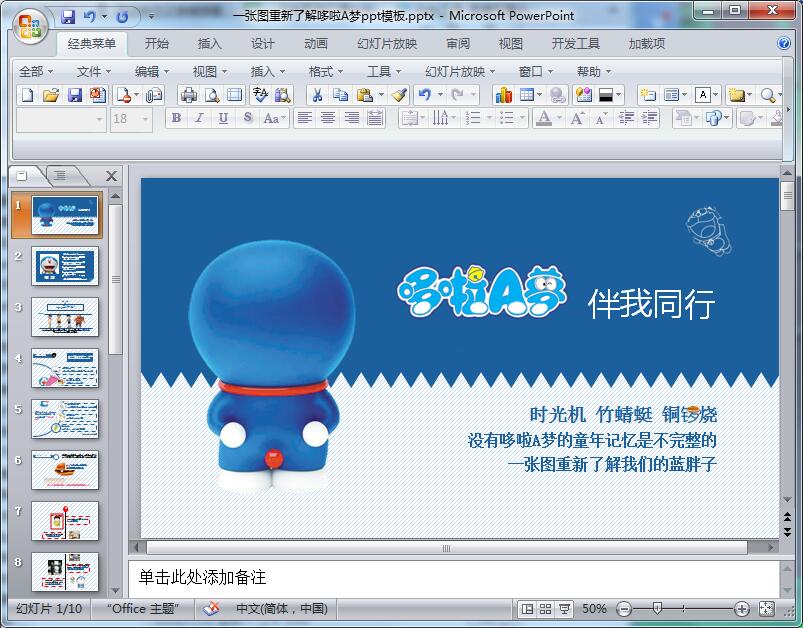This screenshot has height=628, width=803.
Task: Click the 50% zoom level button
Action: (x=594, y=609)
